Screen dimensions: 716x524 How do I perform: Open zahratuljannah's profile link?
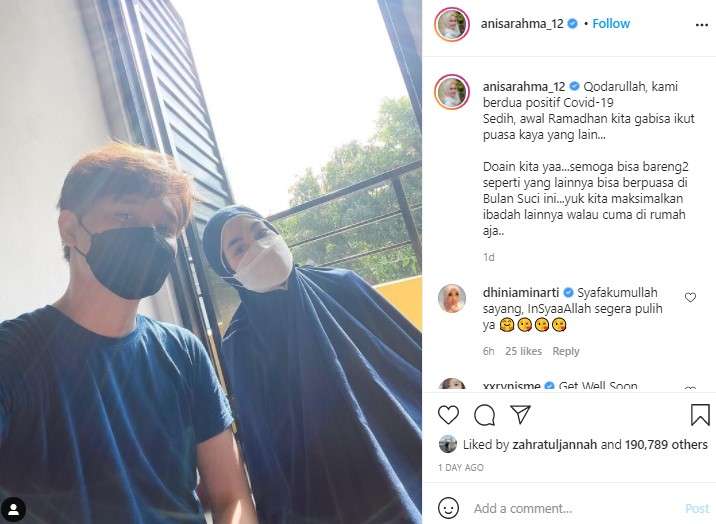pyautogui.click(x=554, y=444)
